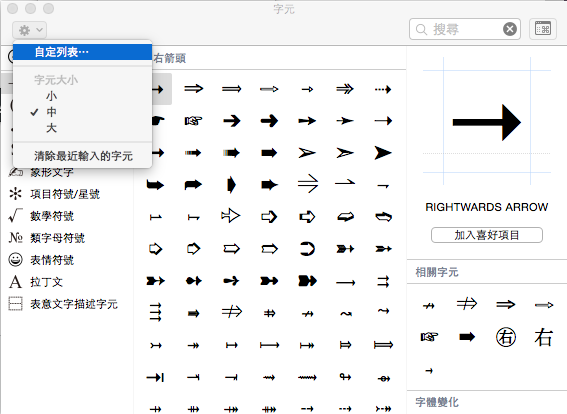The image size is (567, 414).
Task: Select 清除最近輸入的字元 menu item
Action: point(82,156)
